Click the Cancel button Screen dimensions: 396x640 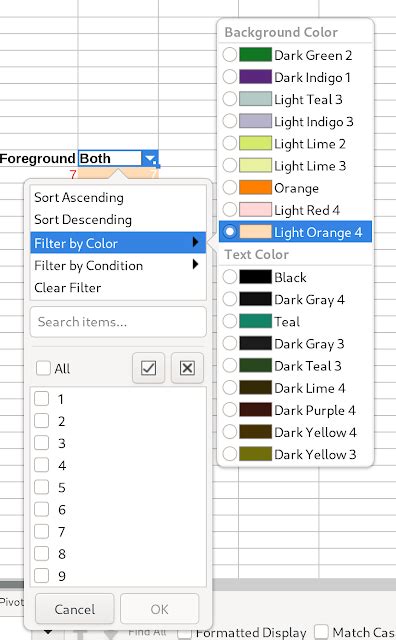75,609
